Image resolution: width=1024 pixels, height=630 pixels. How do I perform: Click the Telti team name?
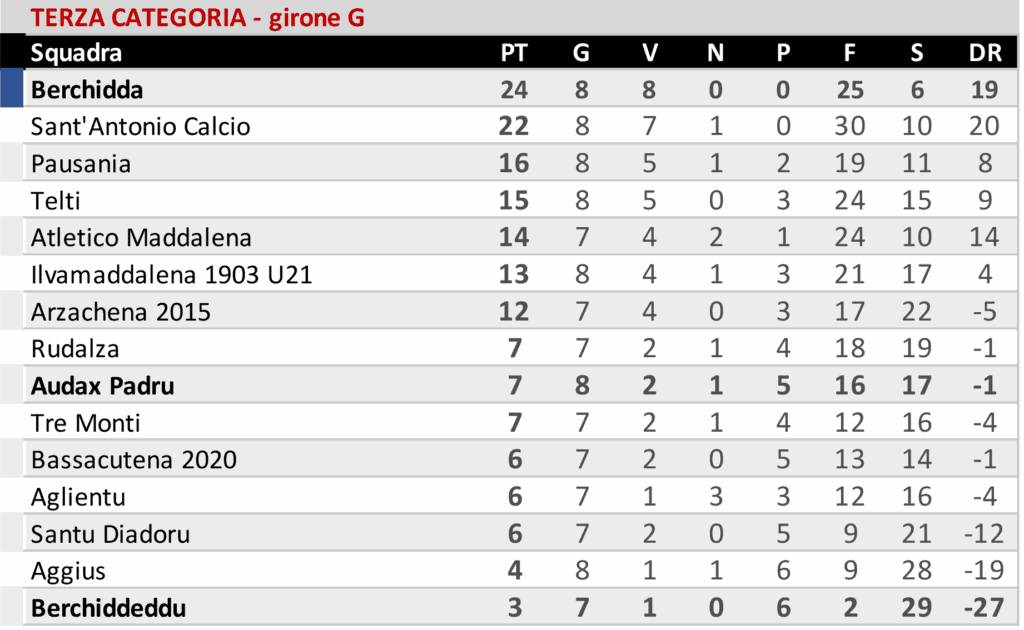(56, 201)
